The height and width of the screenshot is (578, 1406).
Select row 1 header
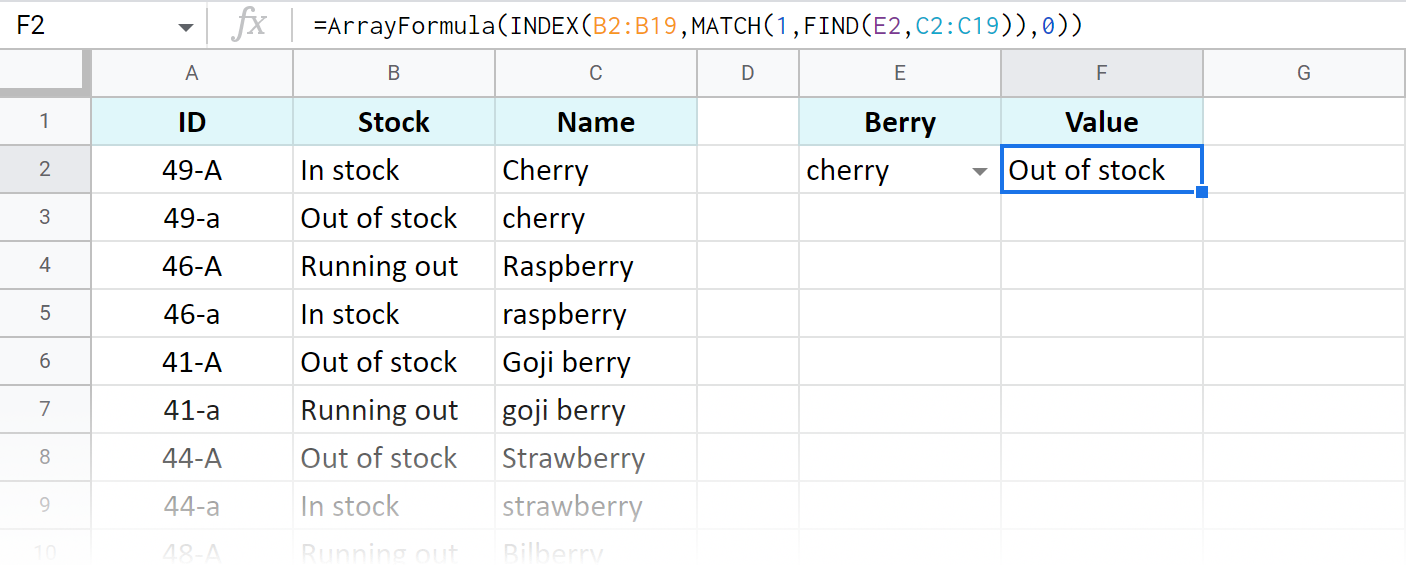[45, 121]
